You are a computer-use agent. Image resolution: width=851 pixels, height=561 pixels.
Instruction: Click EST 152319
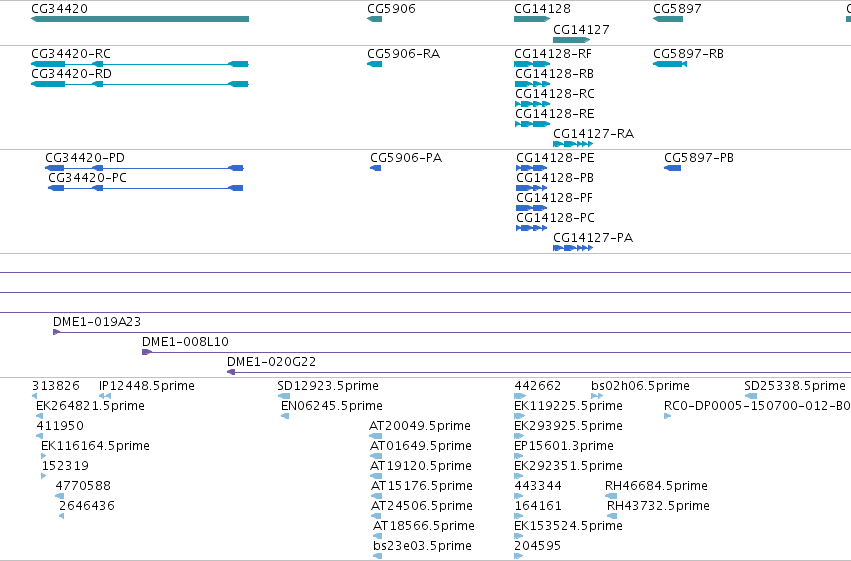[x=44, y=476]
